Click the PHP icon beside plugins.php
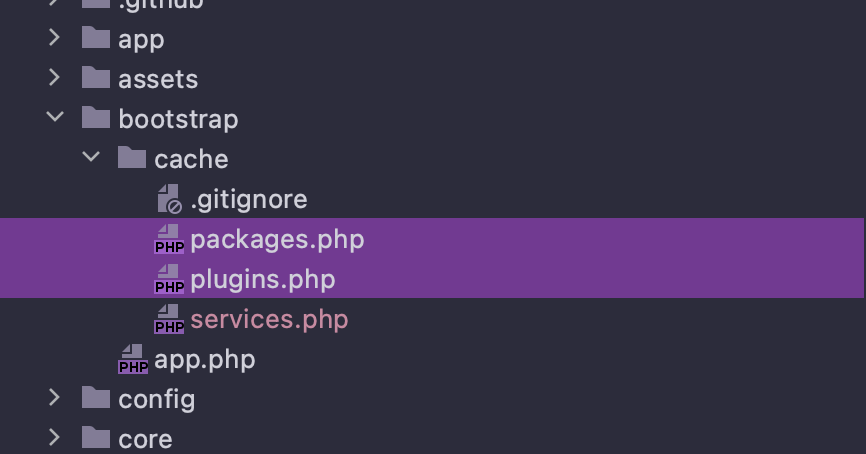The width and height of the screenshot is (866, 454). tap(169, 278)
